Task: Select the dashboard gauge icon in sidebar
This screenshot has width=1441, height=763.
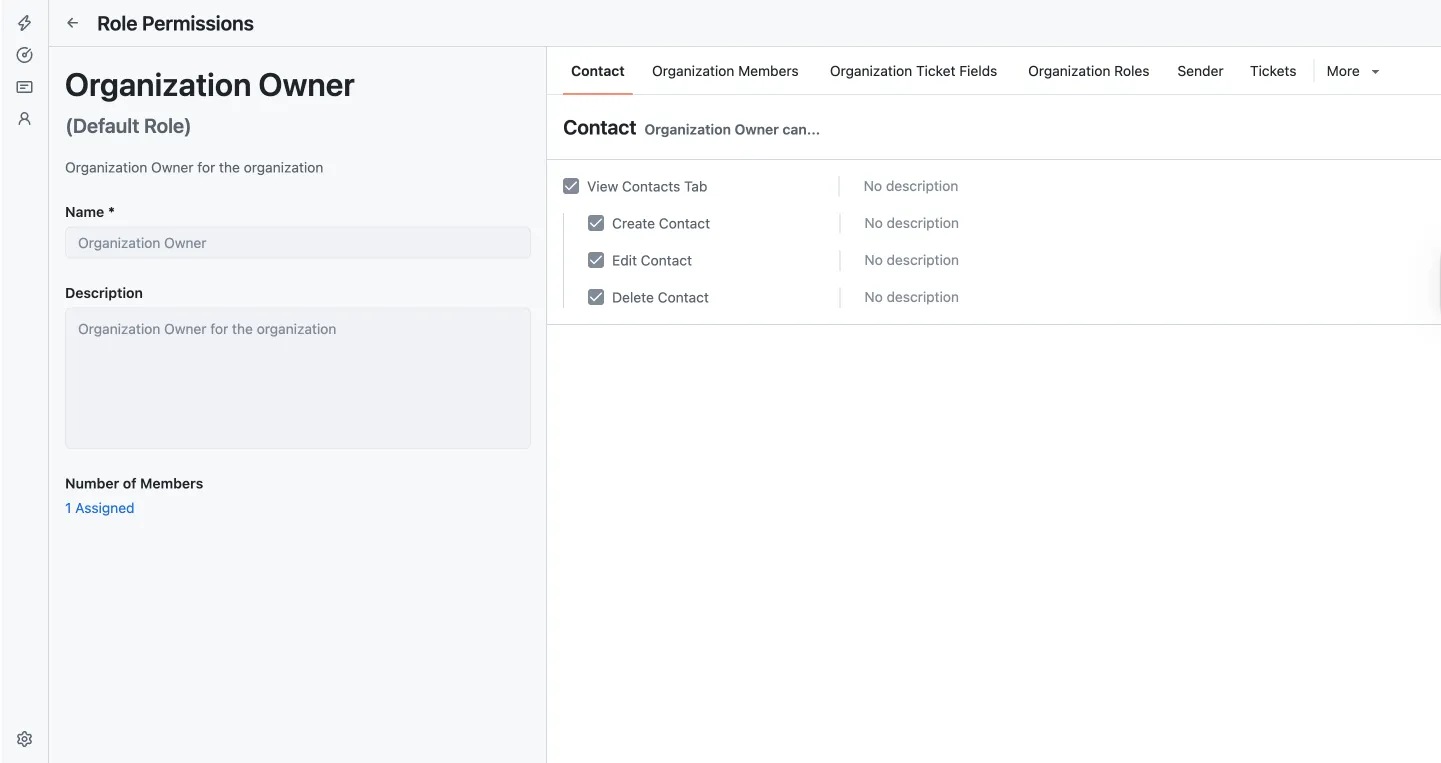Action: click(24, 54)
